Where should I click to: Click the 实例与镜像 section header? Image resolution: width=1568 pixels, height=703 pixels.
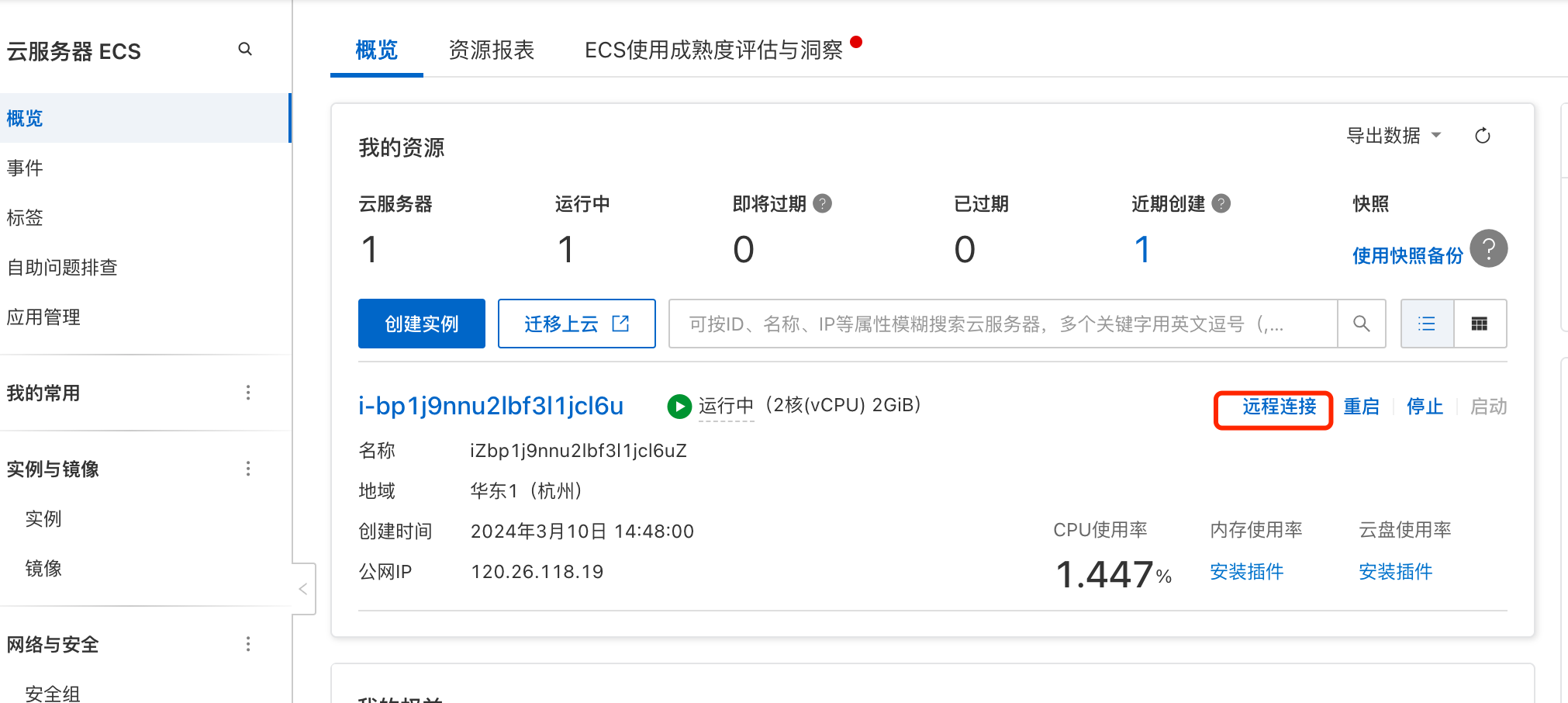(53, 469)
